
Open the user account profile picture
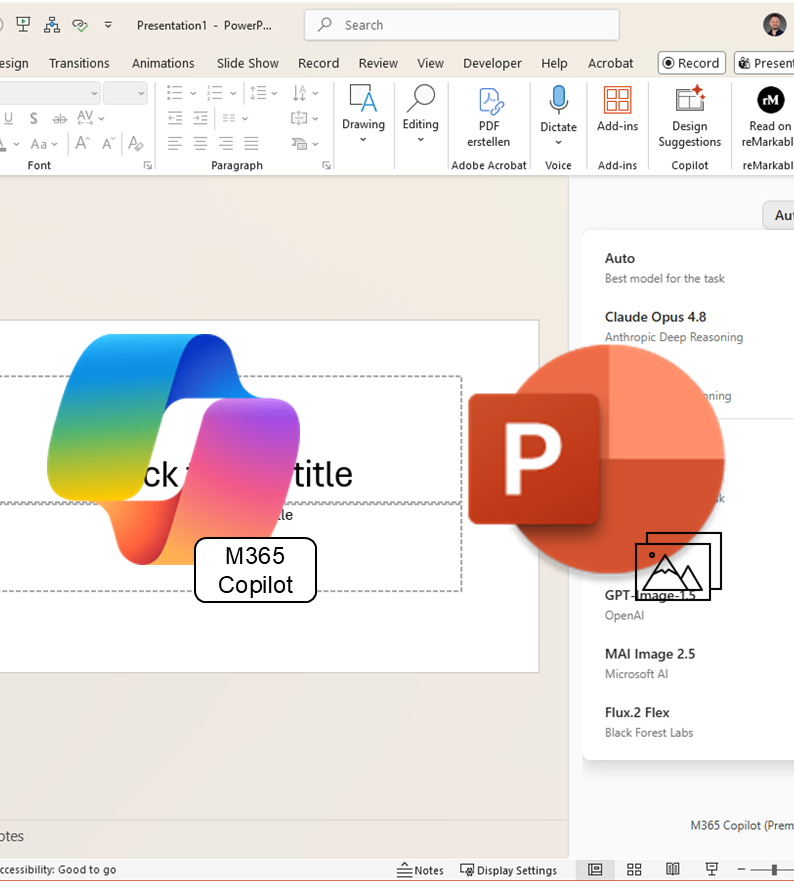click(x=774, y=25)
